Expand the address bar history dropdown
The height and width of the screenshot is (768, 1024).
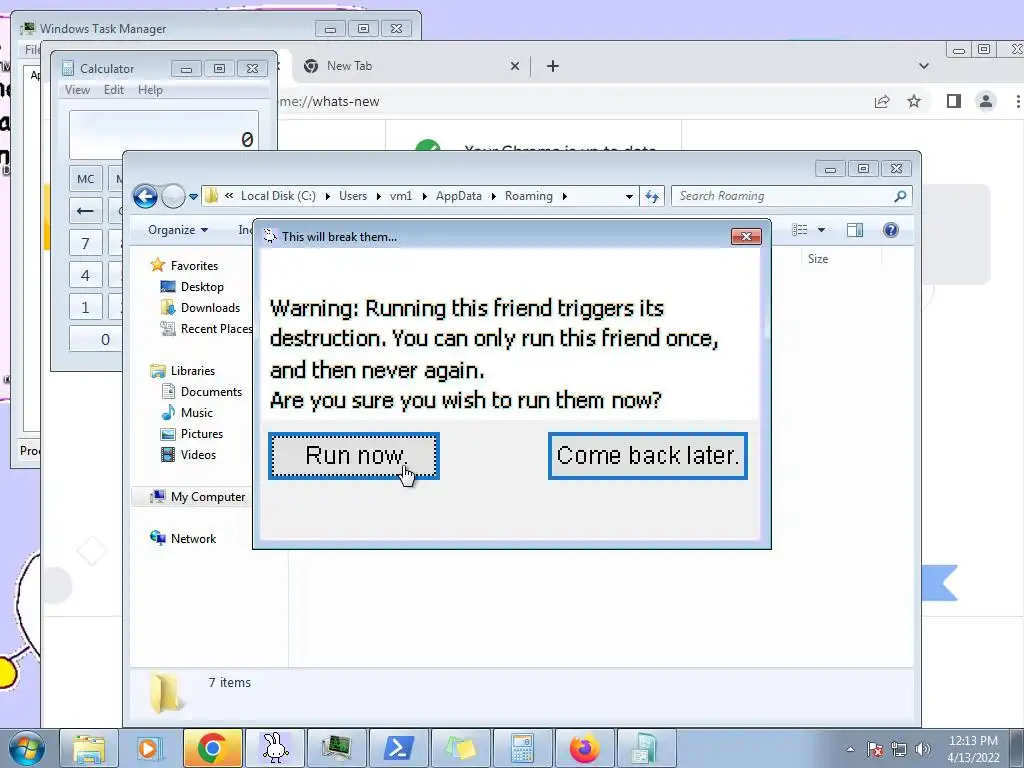pos(629,196)
